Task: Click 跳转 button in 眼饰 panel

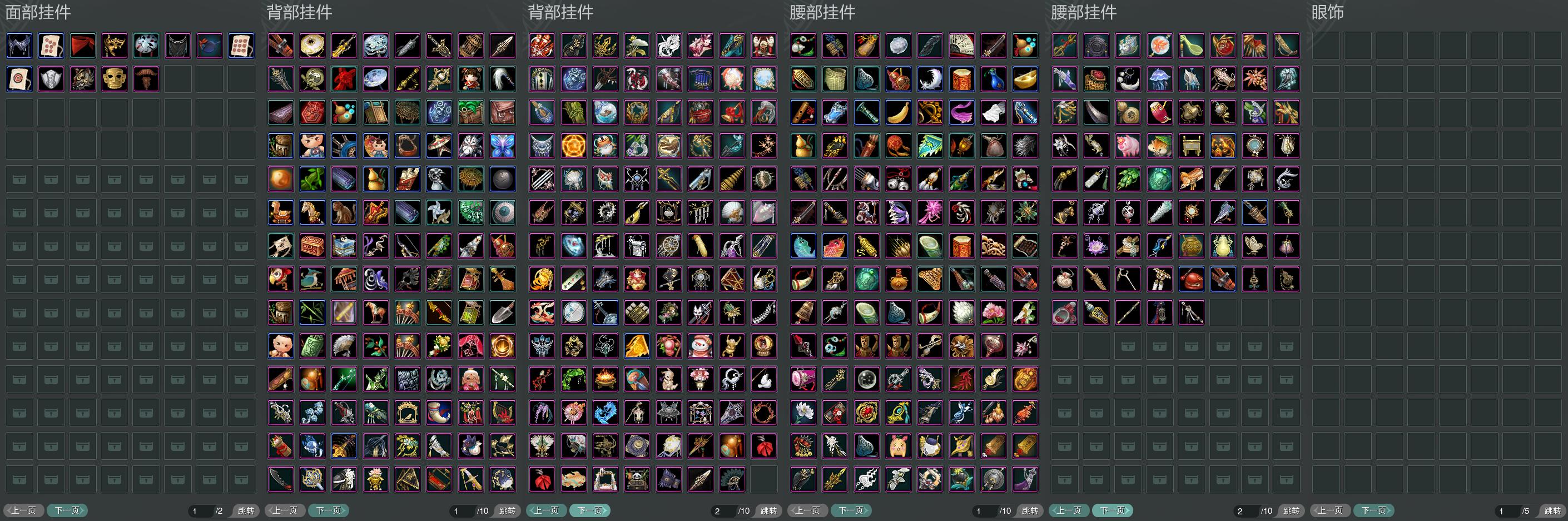Action: 1552,510
